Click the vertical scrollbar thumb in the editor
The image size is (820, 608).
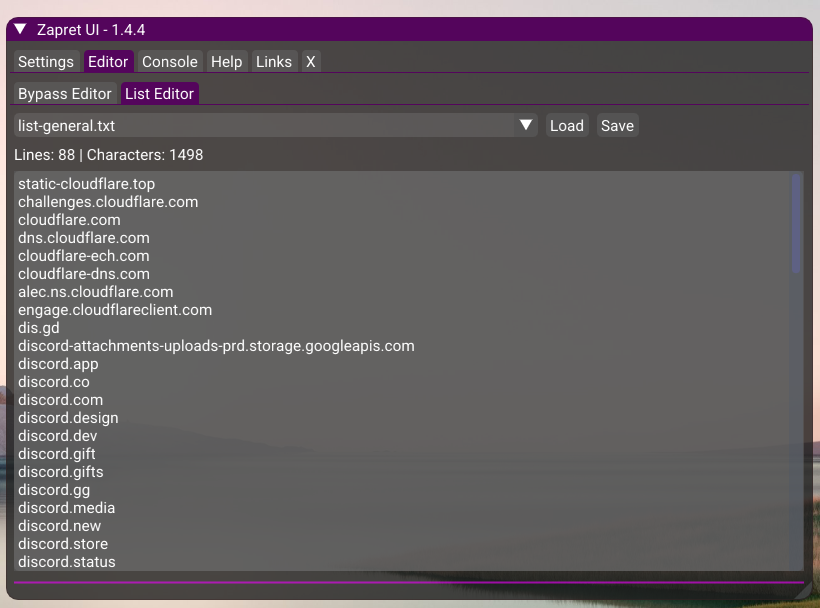coord(796,223)
